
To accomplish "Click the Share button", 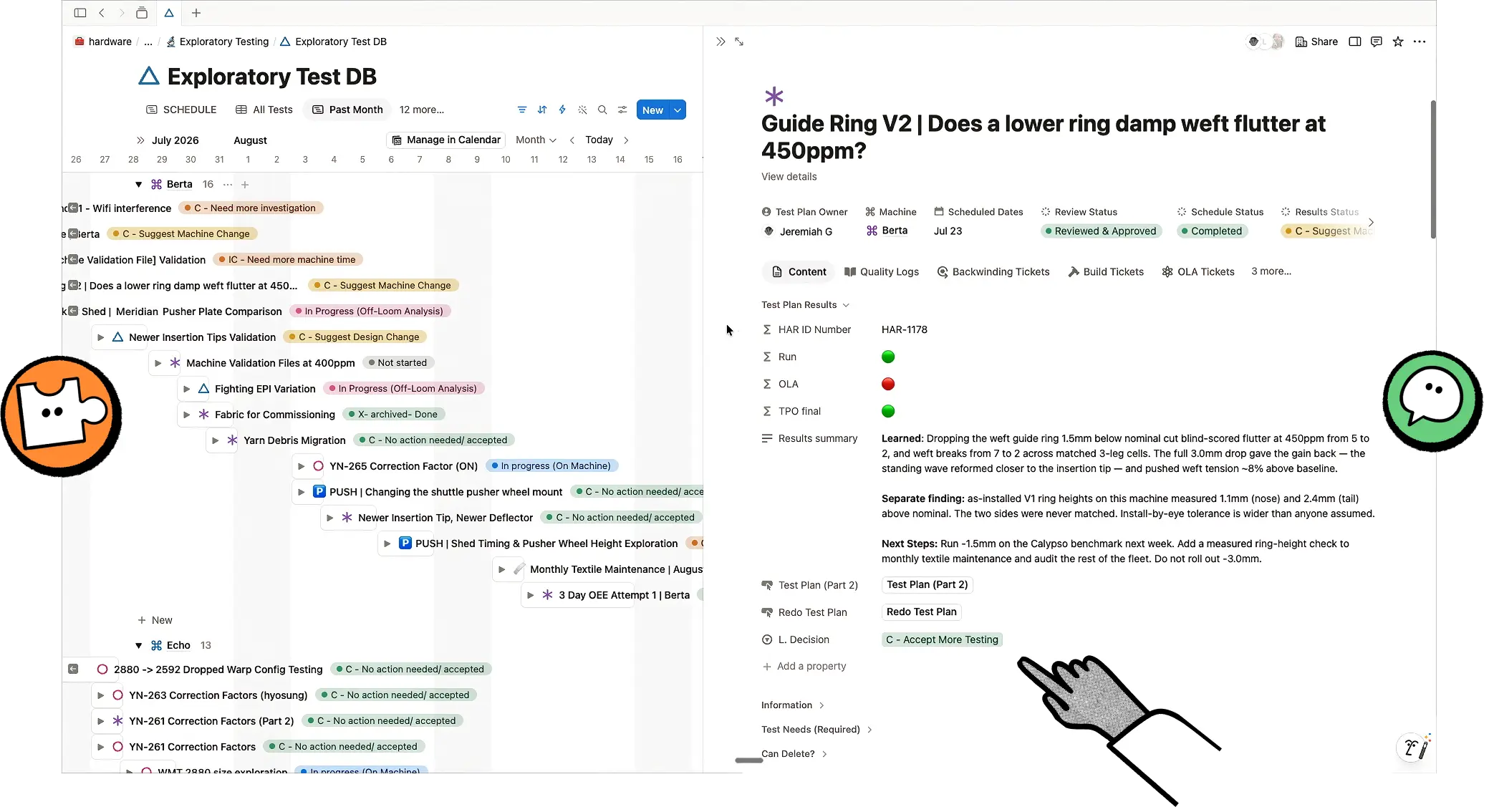I will pos(1316,42).
